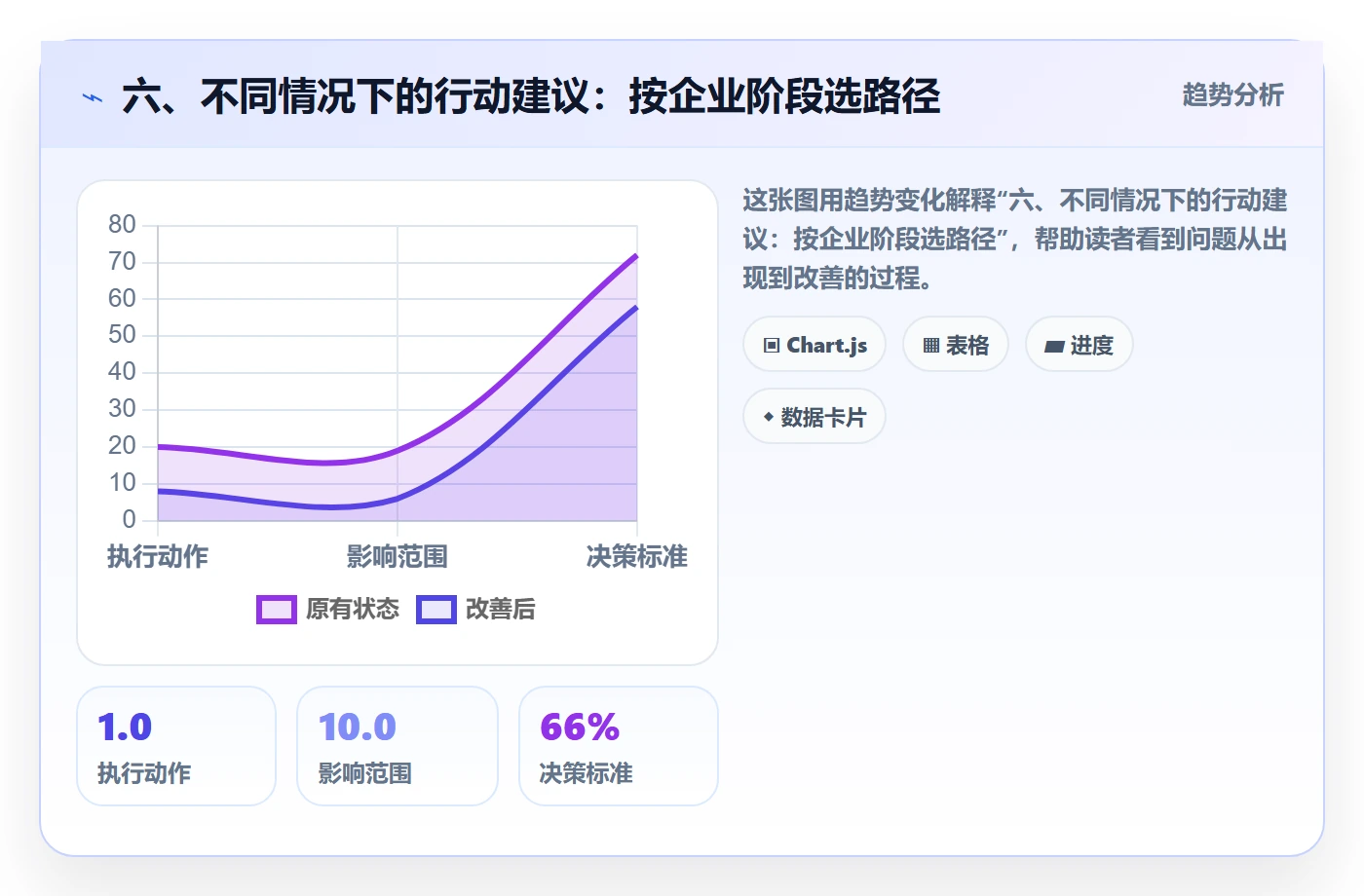Select the 数据卡片 tag
This screenshot has height=896, width=1364.
coord(815,417)
